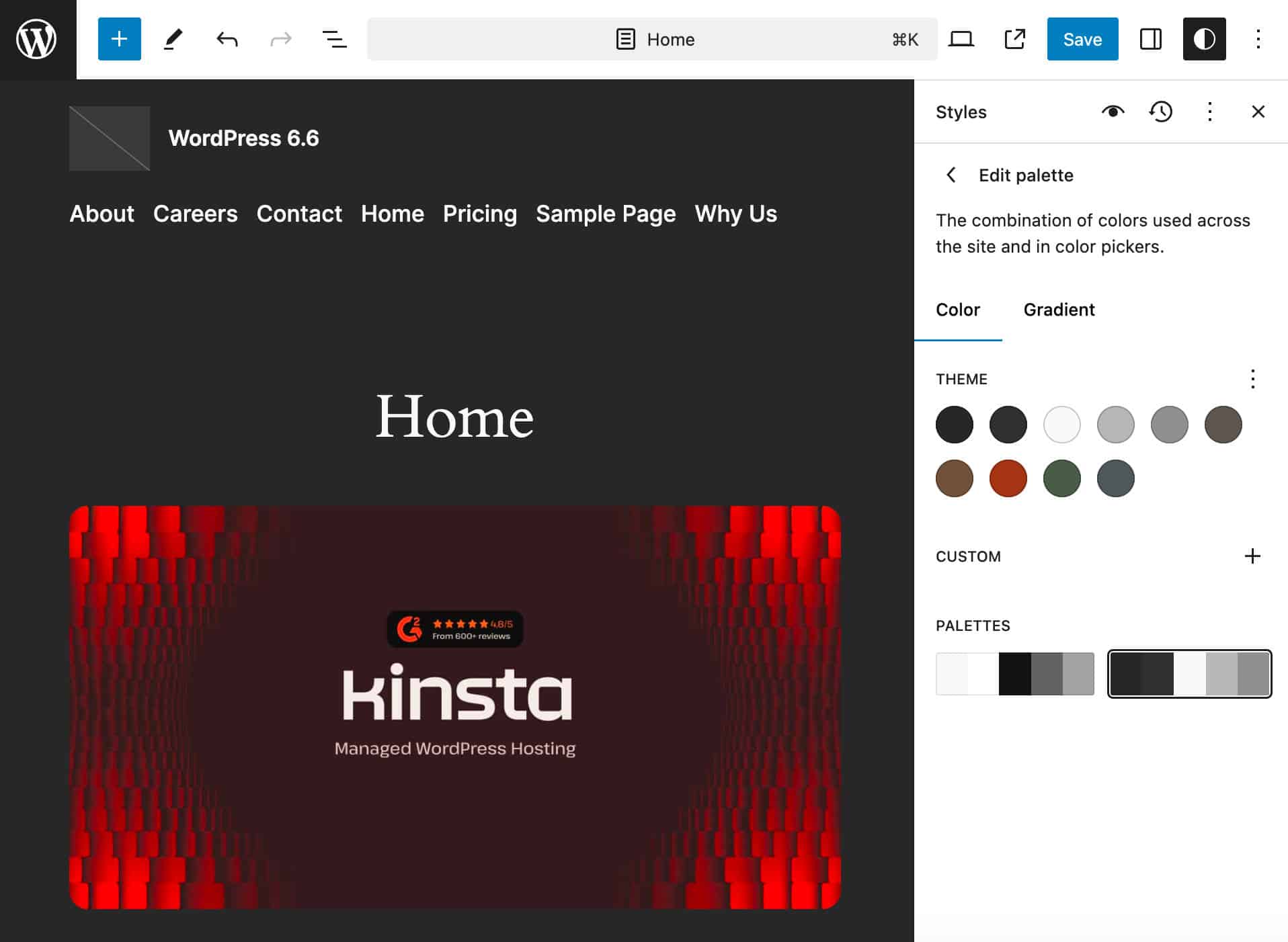This screenshot has width=1288, height=942.
Task: Click the blue Save button
Action: 1082,39
